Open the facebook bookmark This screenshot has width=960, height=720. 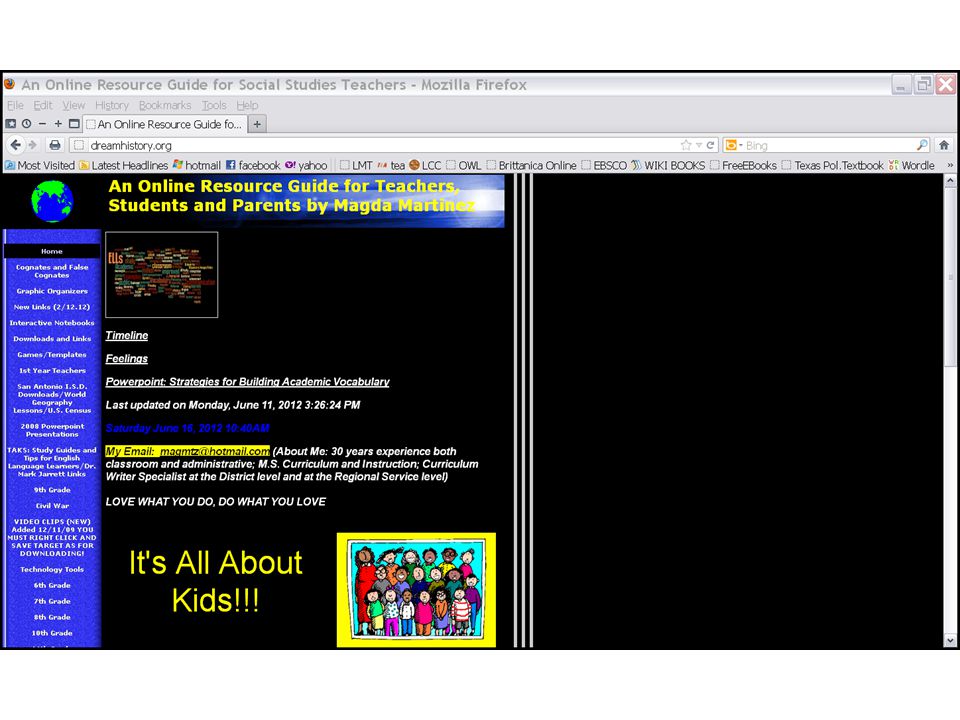253,165
